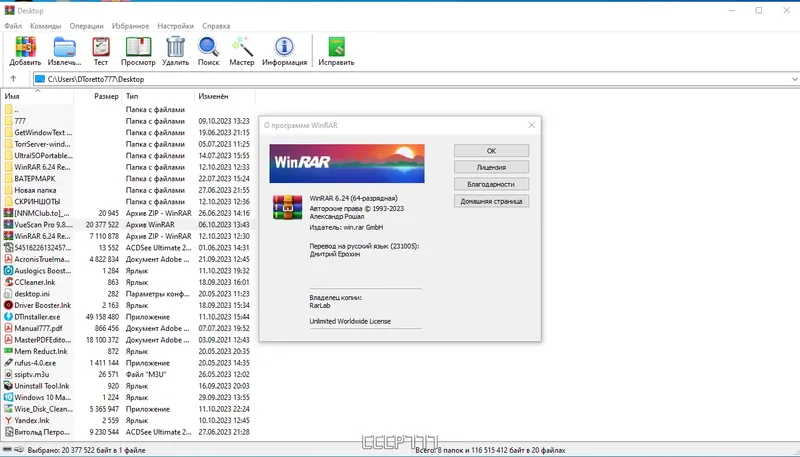Open the Find (Поиск) magnifier tool

coord(208,47)
